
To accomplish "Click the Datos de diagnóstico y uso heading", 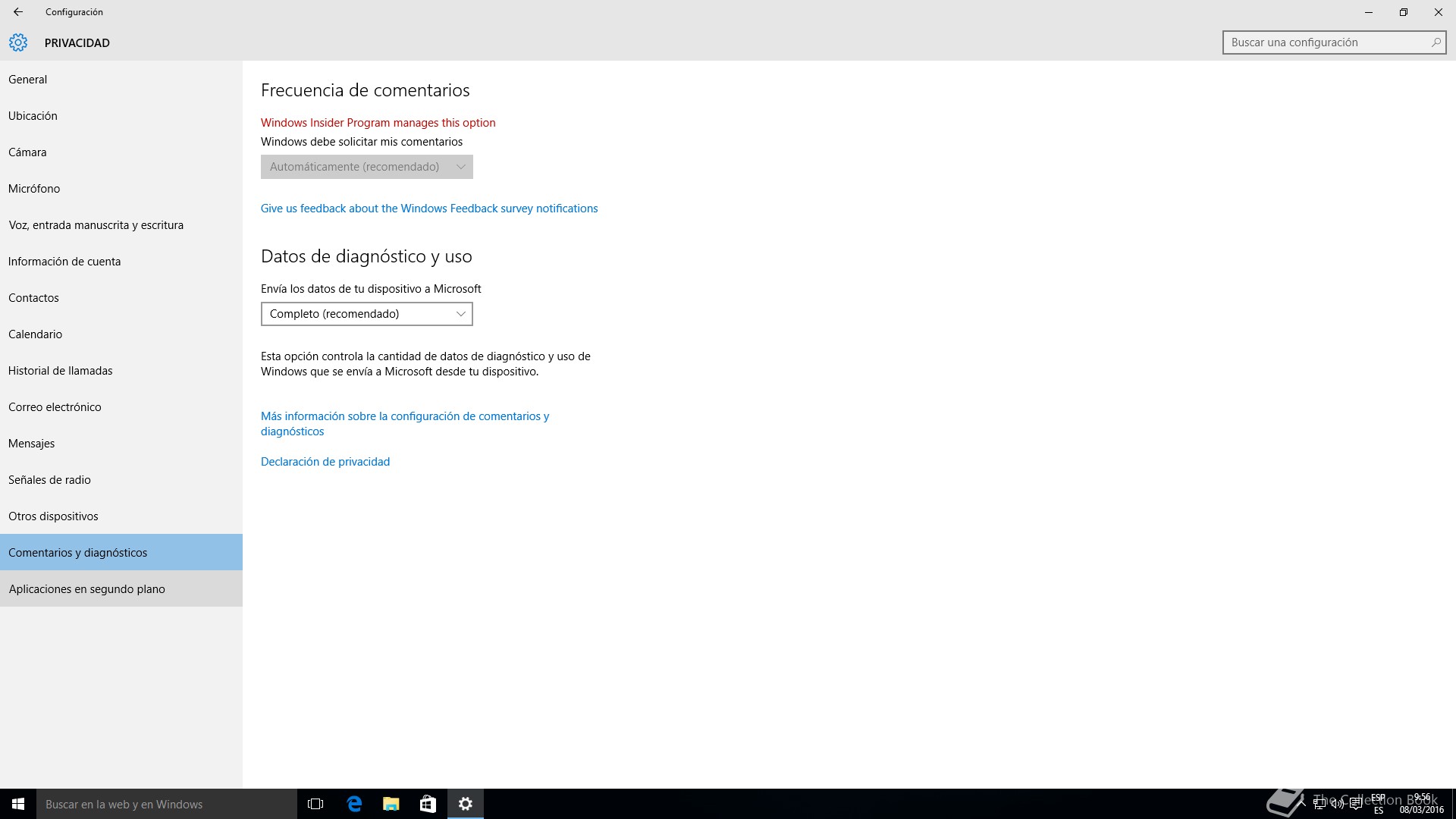I will click(366, 256).
